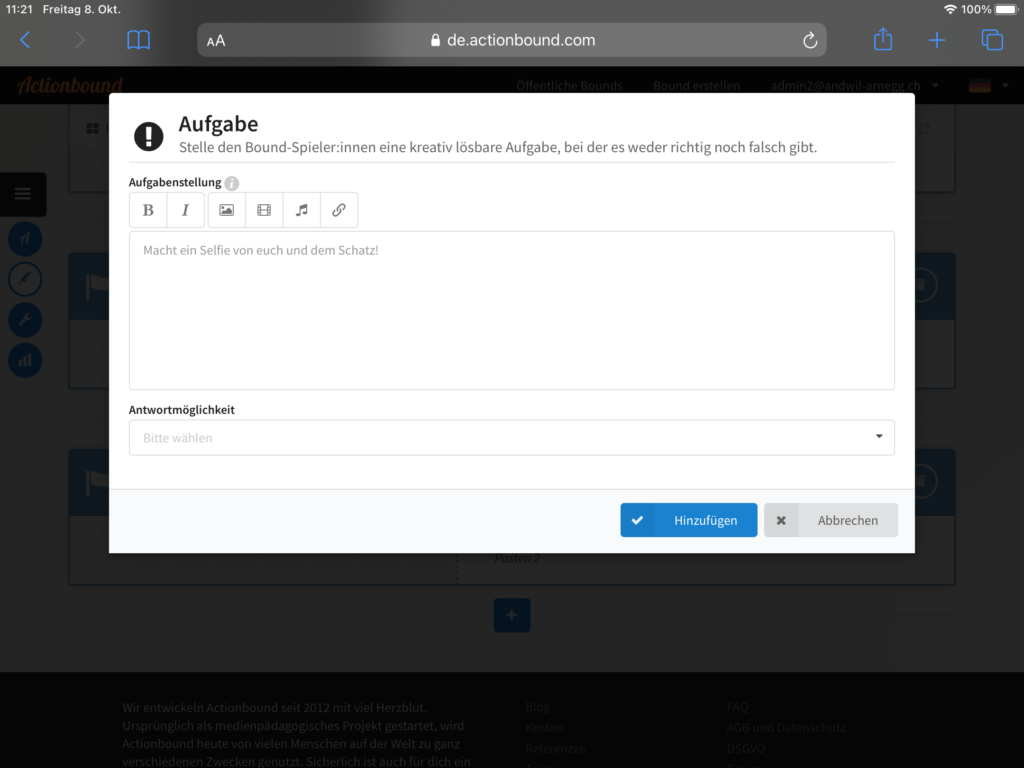1024x768 pixels.
Task: Open the Safari share sheet
Action: coord(882,40)
